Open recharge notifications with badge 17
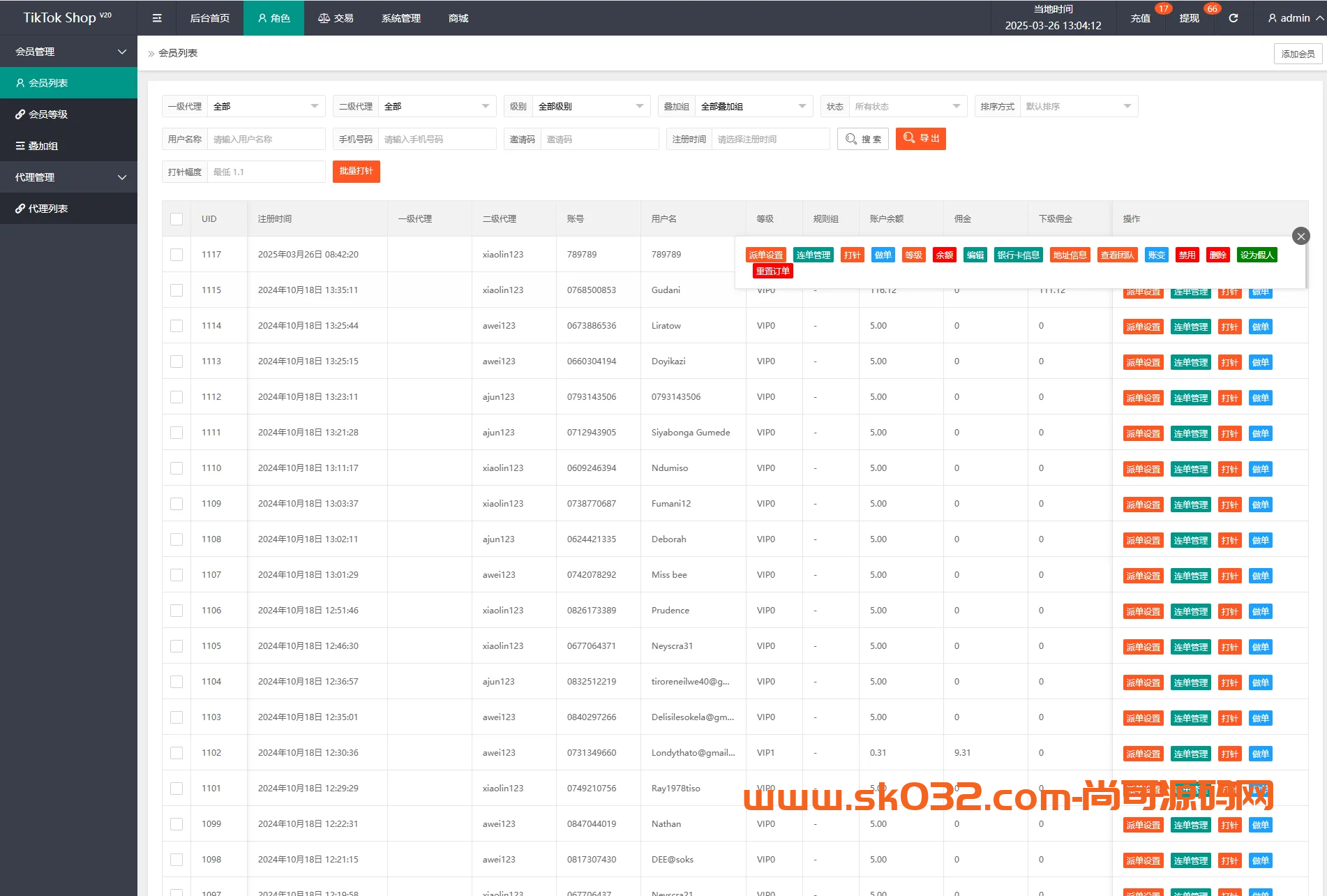The height and width of the screenshot is (896, 1327). pos(1141,18)
